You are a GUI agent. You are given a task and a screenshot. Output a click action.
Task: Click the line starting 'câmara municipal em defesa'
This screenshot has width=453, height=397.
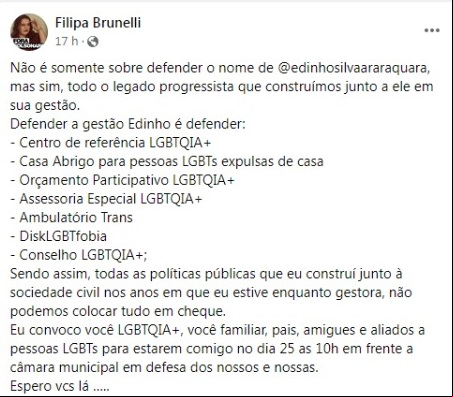[x=164, y=368]
